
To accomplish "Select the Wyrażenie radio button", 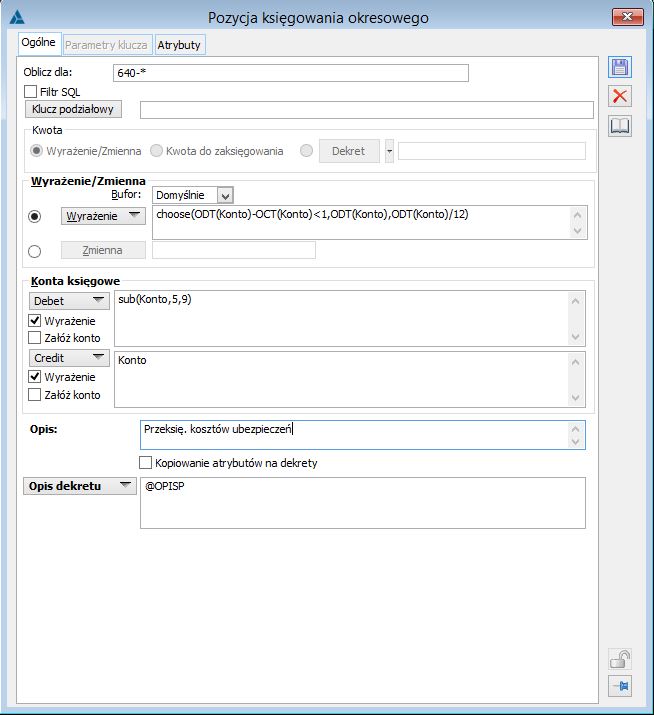I will tap(35, 216).
